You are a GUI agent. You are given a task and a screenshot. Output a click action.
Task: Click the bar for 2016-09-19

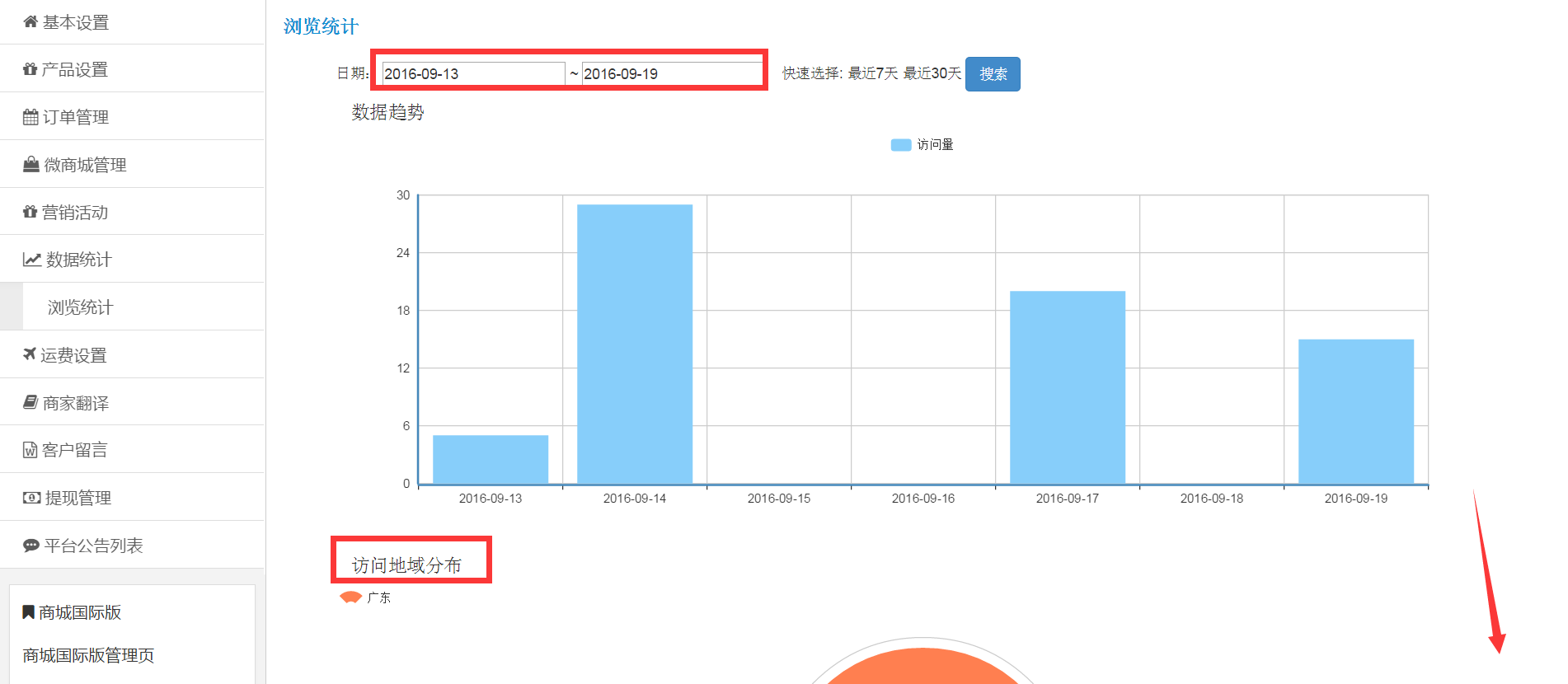click(1356, 411)
